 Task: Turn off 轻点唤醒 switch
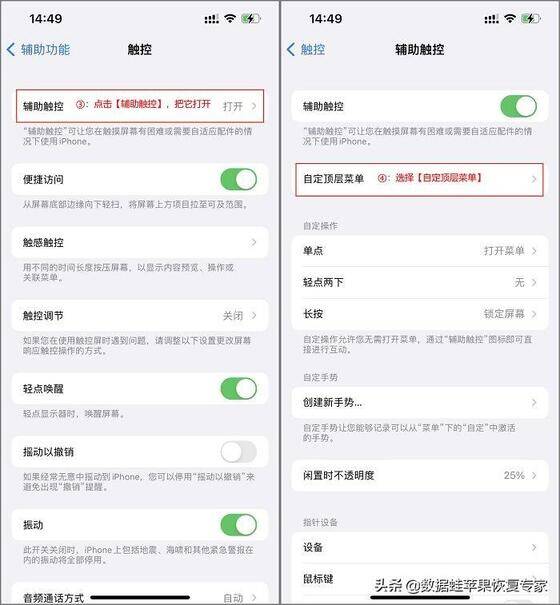click(x=239, y=389)
